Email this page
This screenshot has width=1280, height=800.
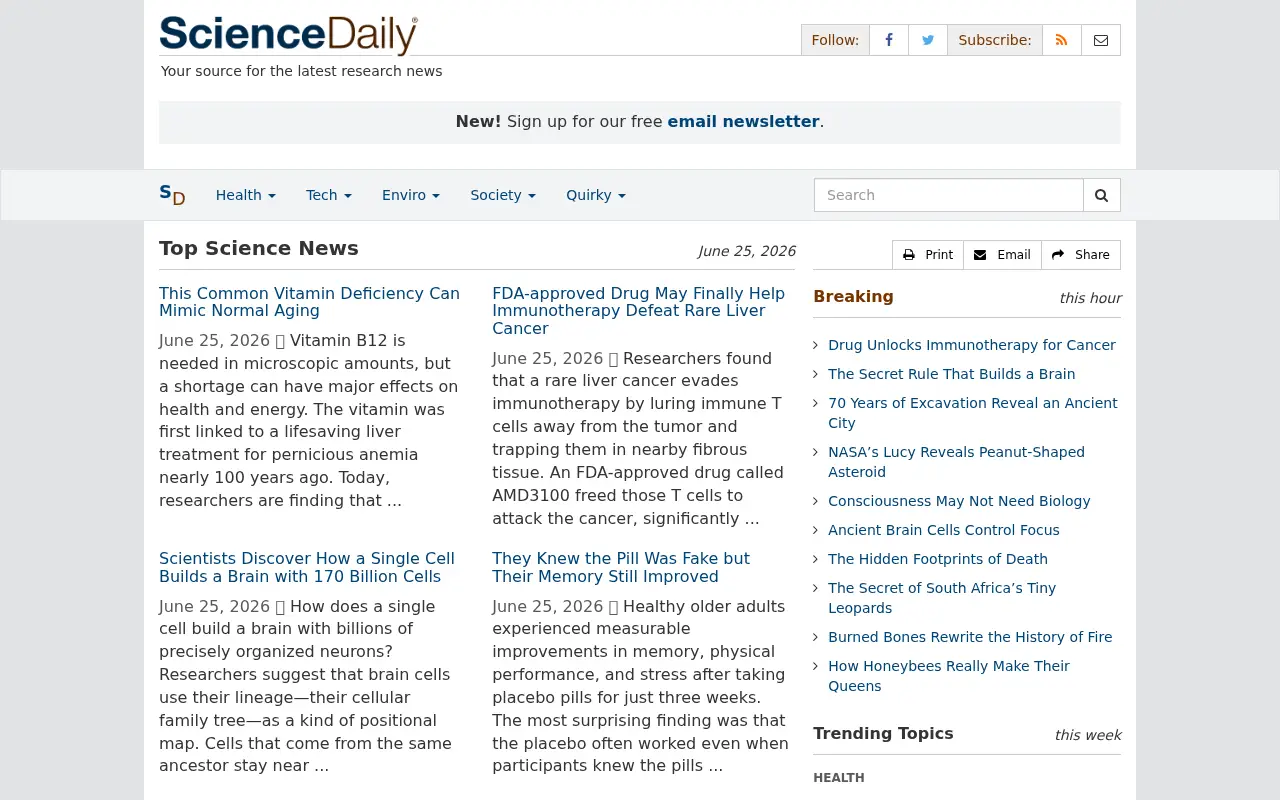(x=1002, y=255)
